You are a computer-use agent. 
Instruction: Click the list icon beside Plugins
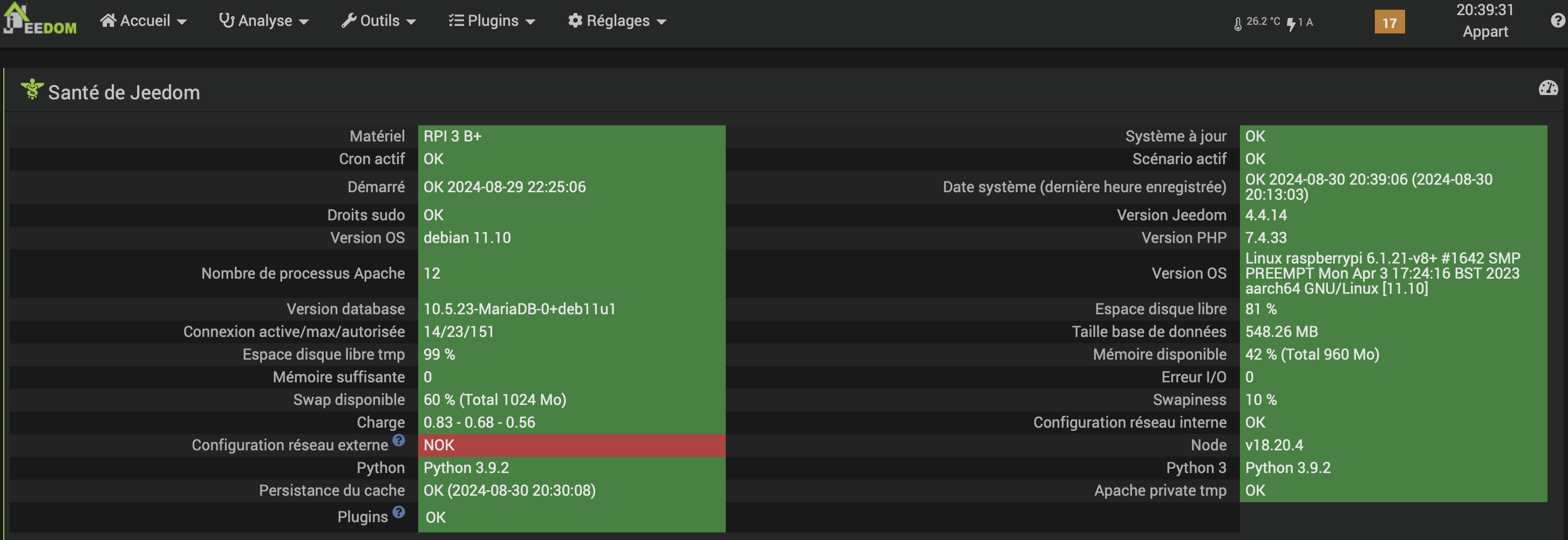pyautogui.click(x=456, y=21)
